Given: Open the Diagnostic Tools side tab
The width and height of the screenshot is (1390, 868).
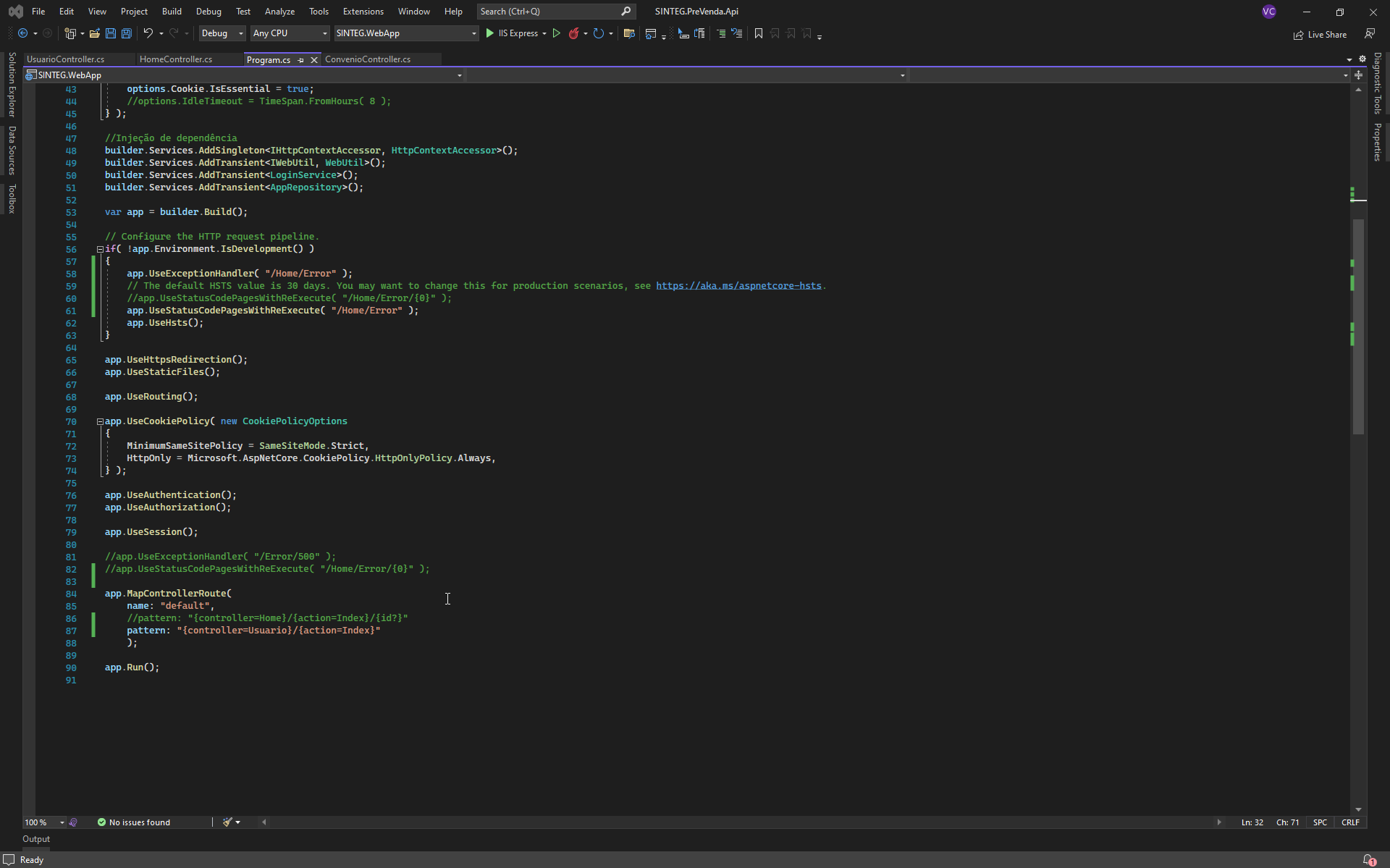Looking at the screenshot, I should pos(1377,83).
